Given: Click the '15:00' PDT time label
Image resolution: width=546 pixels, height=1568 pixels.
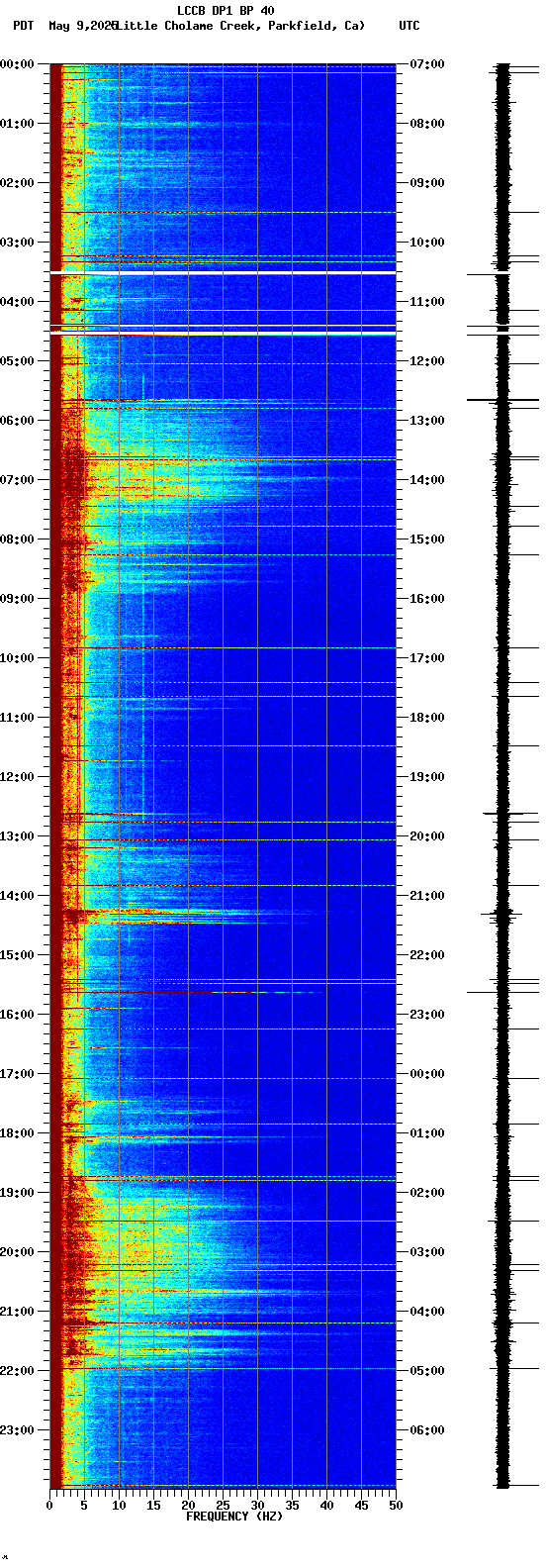Looking at the screenshot, I should click(16, 955).
